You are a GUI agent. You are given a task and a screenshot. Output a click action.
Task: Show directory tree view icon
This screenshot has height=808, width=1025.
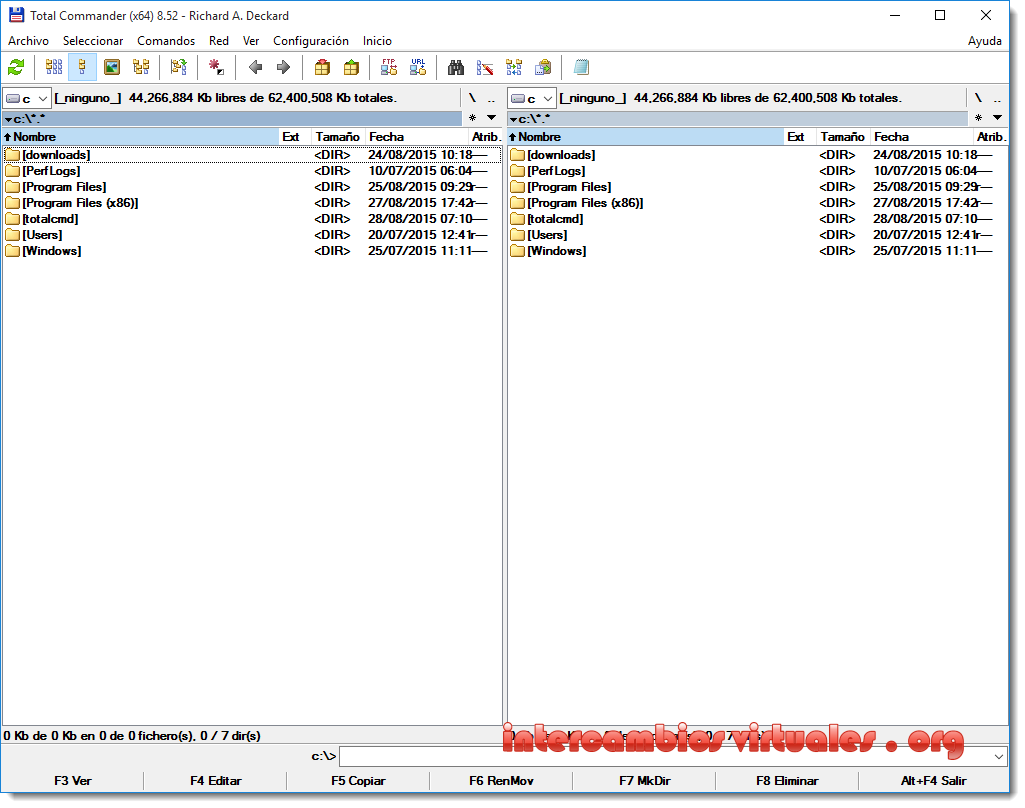pyautogui.click(x=141, y=67)
